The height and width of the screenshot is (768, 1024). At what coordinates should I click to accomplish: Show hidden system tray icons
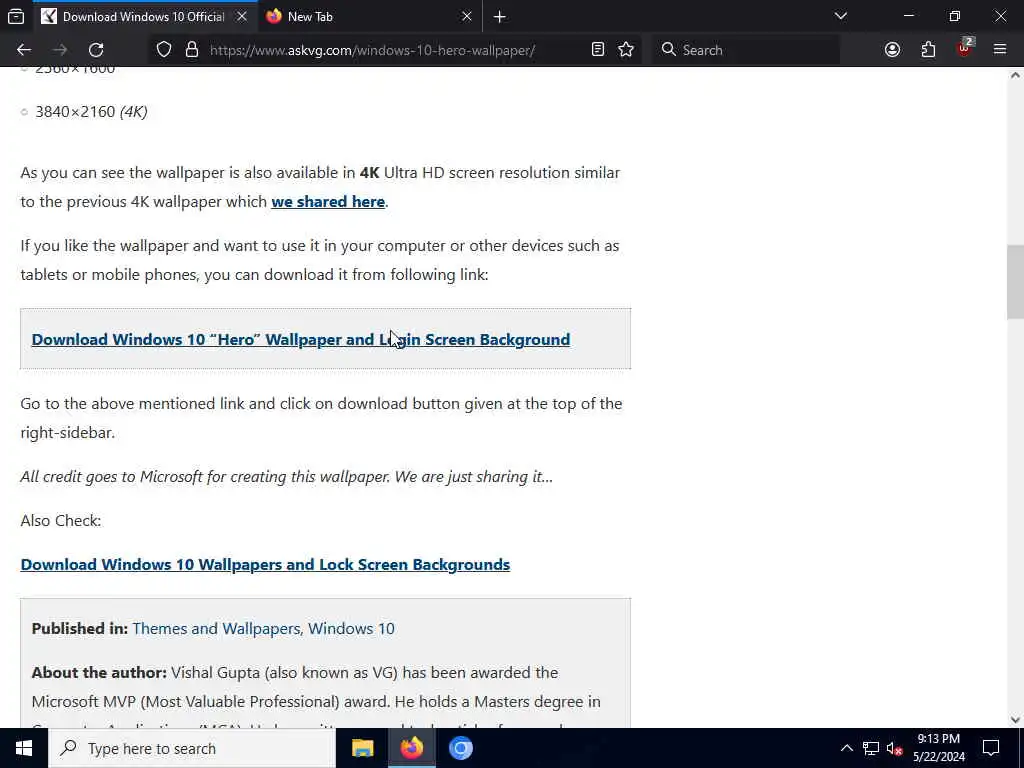click(846, 748)
